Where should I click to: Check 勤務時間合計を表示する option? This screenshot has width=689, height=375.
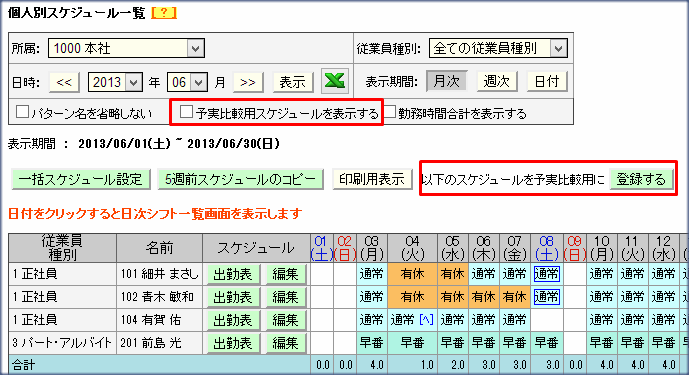point(390,112)
